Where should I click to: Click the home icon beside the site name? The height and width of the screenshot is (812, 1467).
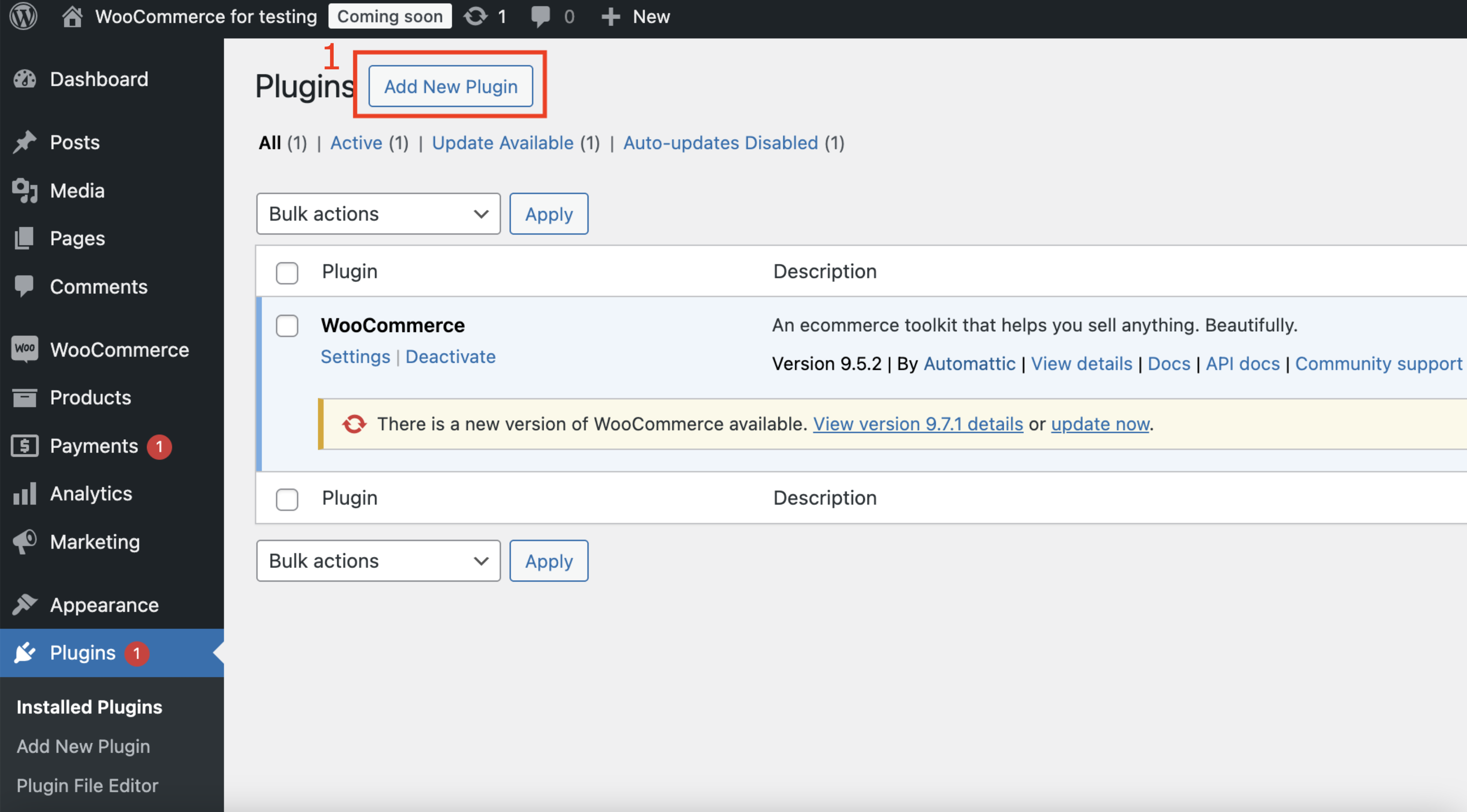pos(72,16)
